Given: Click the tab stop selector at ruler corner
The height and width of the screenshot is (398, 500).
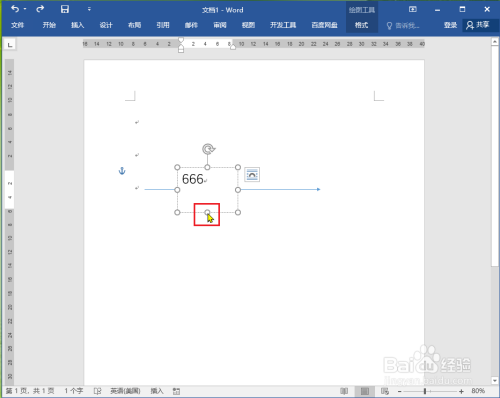Looking at the screenshot, I should [10, 44].
